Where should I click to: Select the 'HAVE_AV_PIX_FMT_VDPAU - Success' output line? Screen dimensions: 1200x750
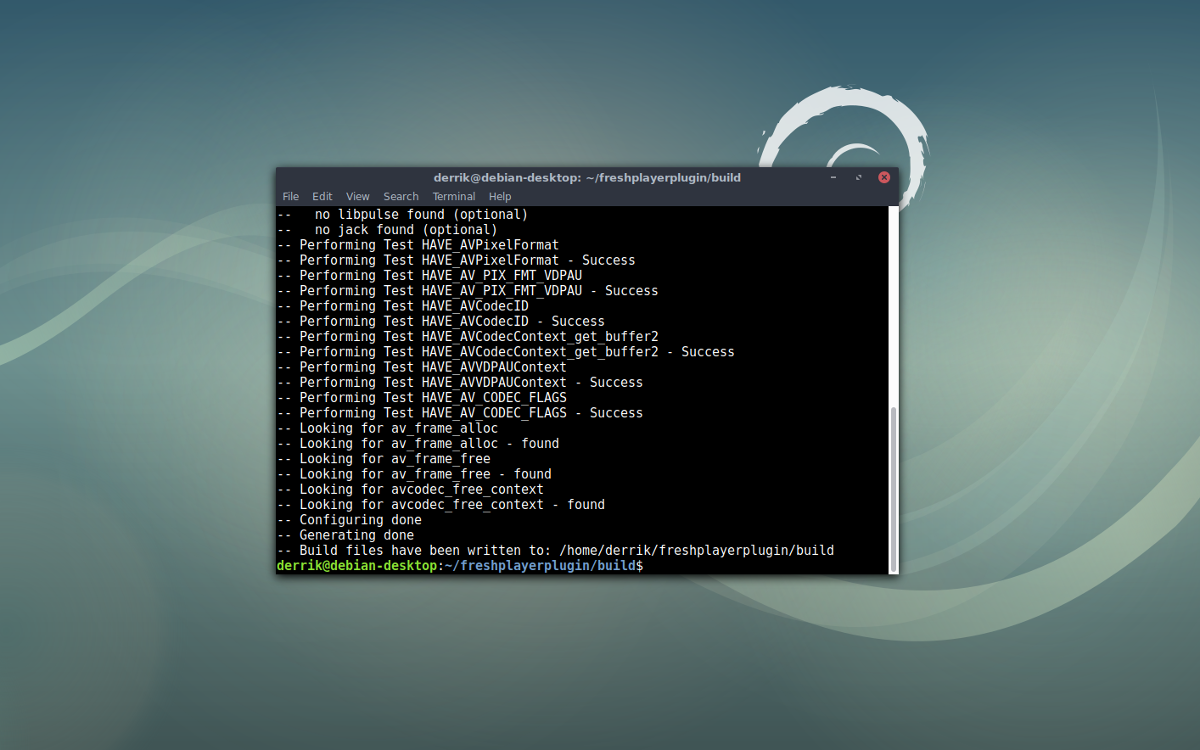tap(467, 291)
